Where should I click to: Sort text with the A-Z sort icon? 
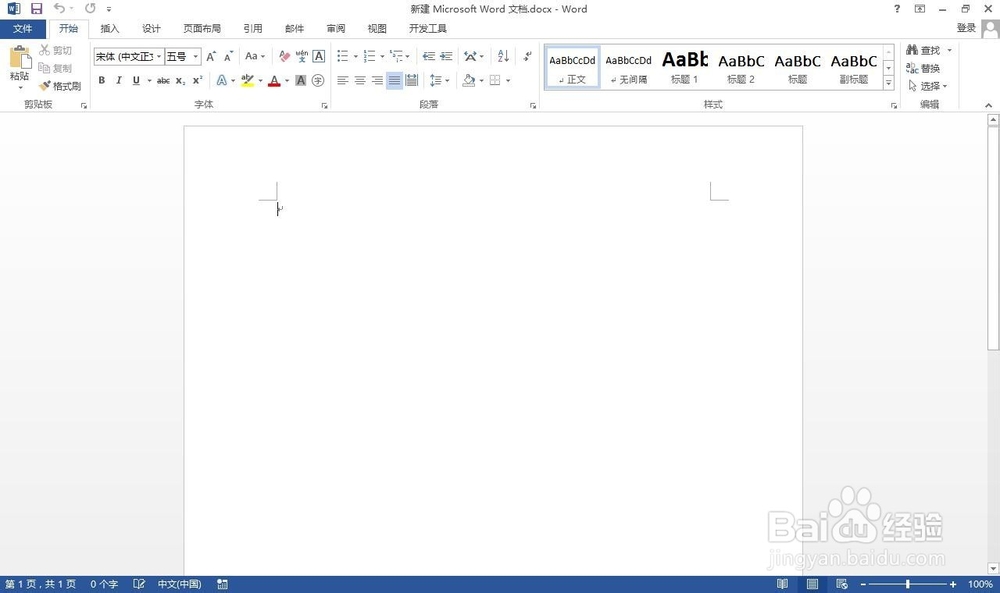[503, 56]
